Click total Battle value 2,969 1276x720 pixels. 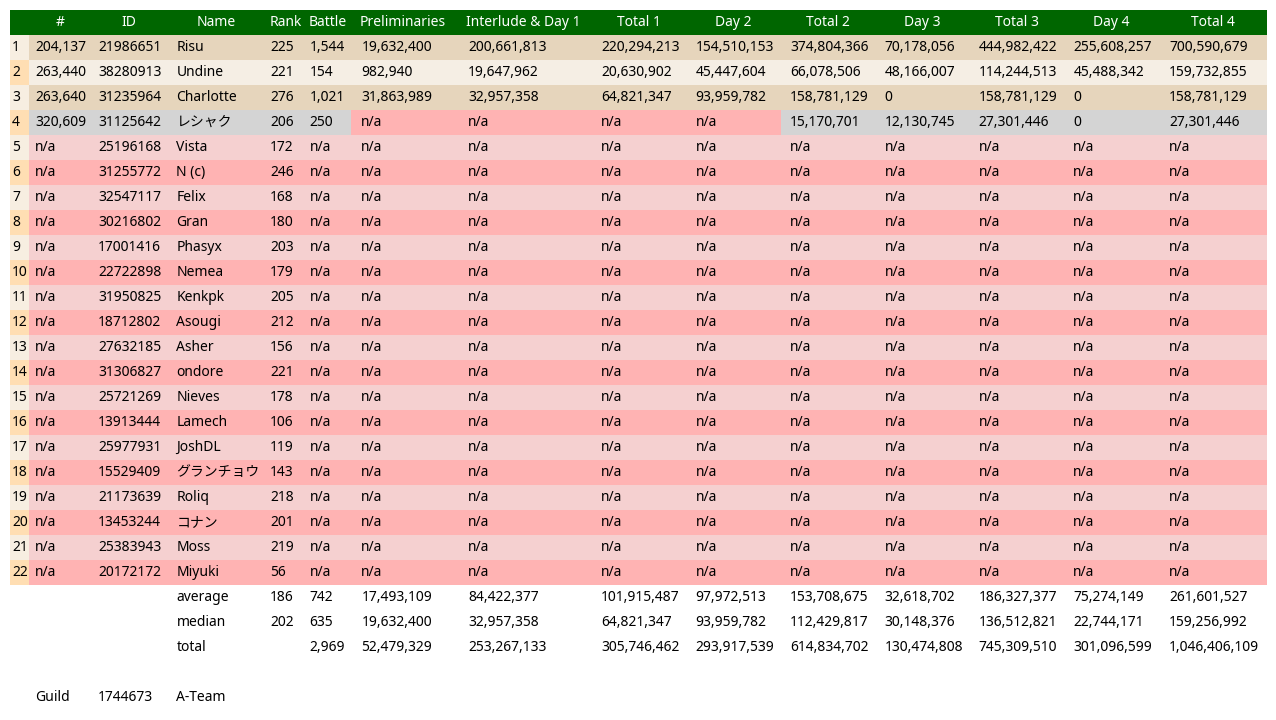coord(327,647)
